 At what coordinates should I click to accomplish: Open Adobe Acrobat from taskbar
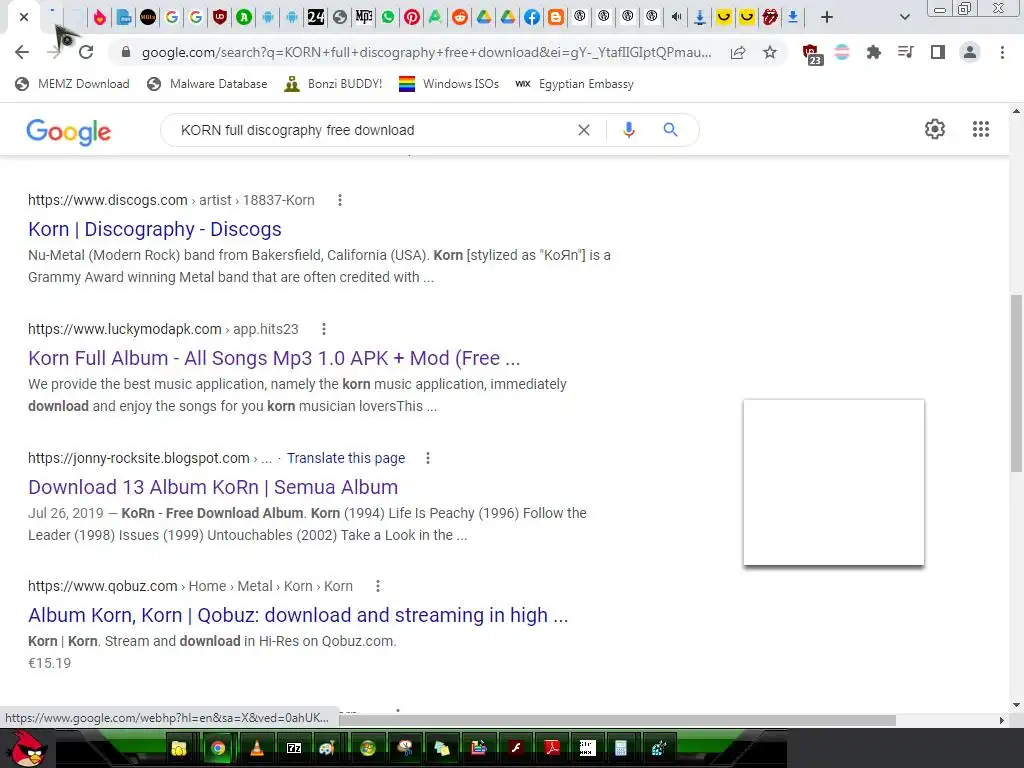552,748
